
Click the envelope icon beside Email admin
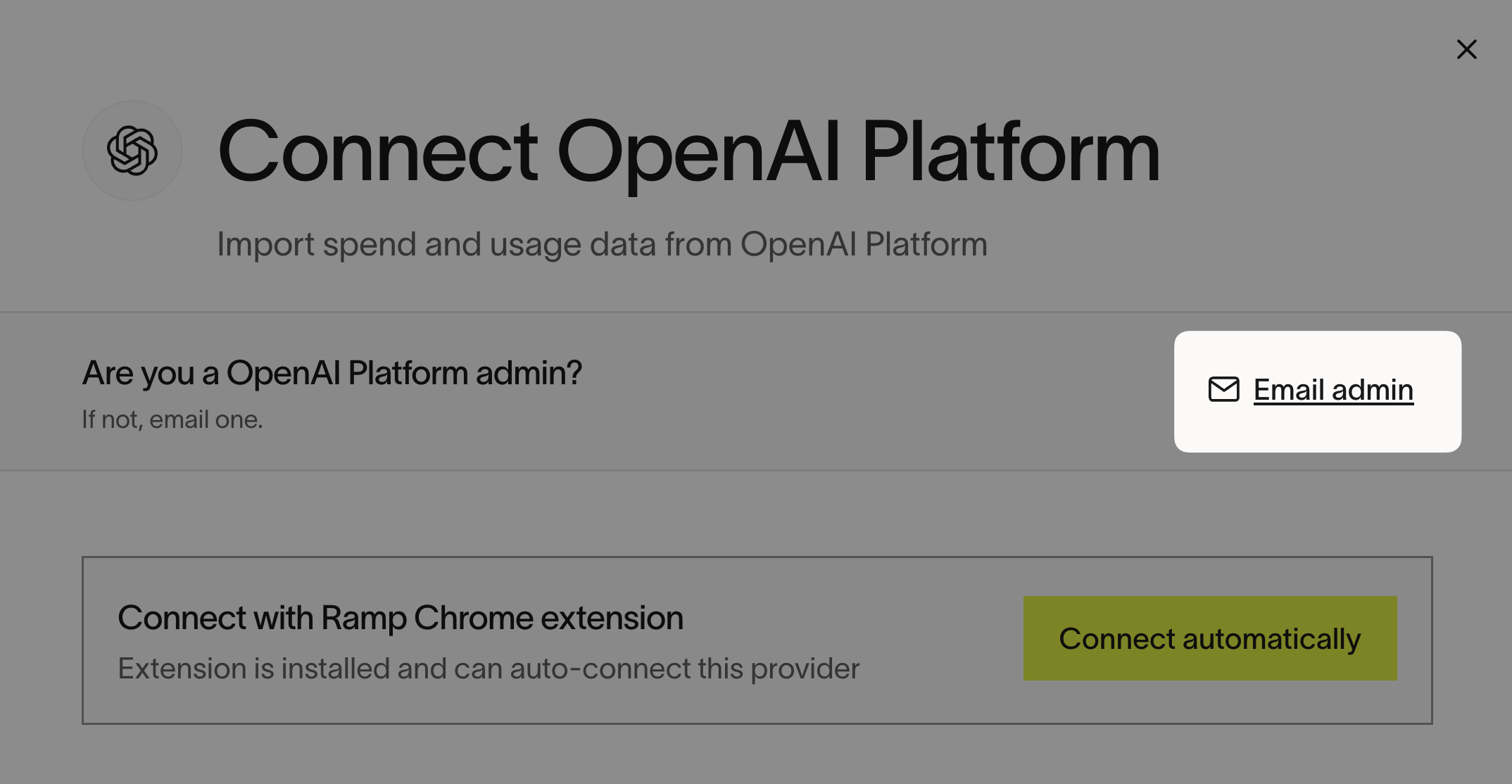pyautogui.click(x=1223, y=389)
